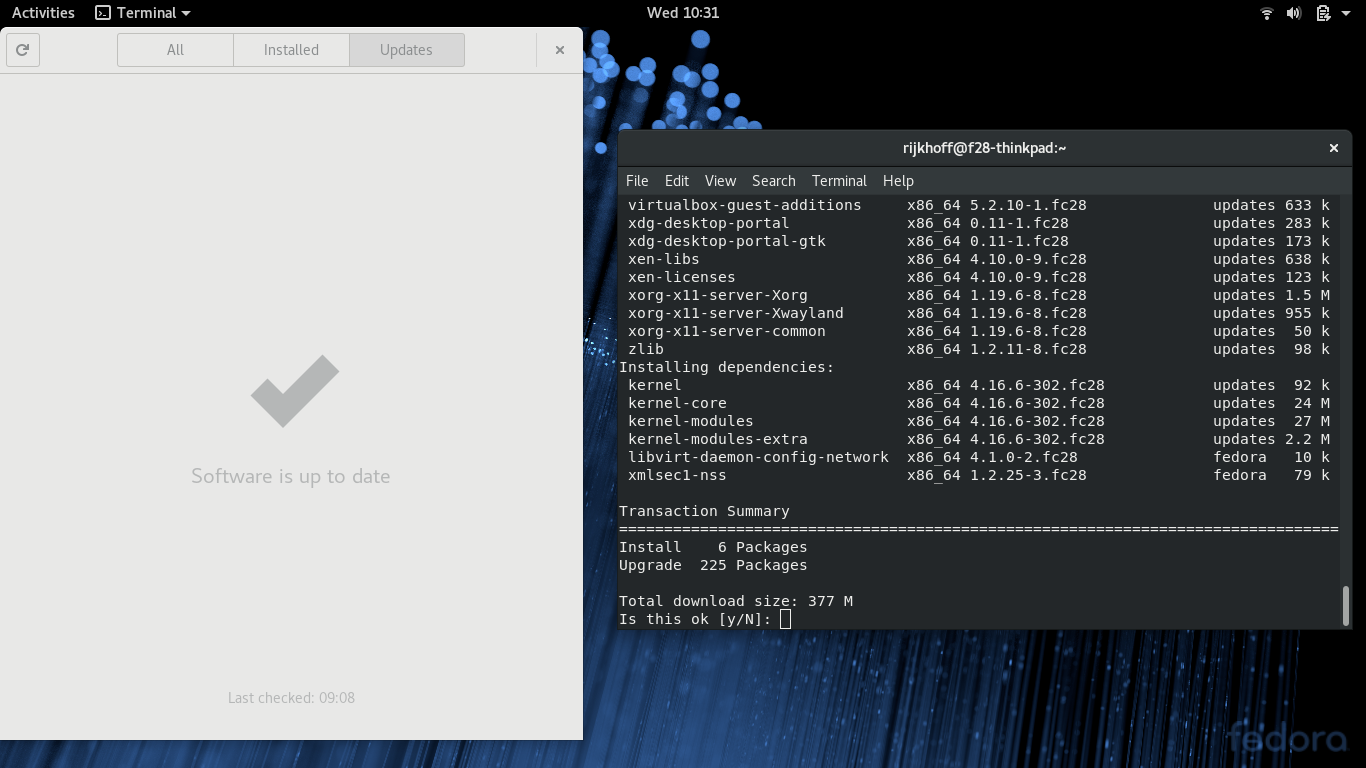This screenshot has width=1366, height=768.
Task: Switch to the All tab in Software
Action: coord(175,50)
